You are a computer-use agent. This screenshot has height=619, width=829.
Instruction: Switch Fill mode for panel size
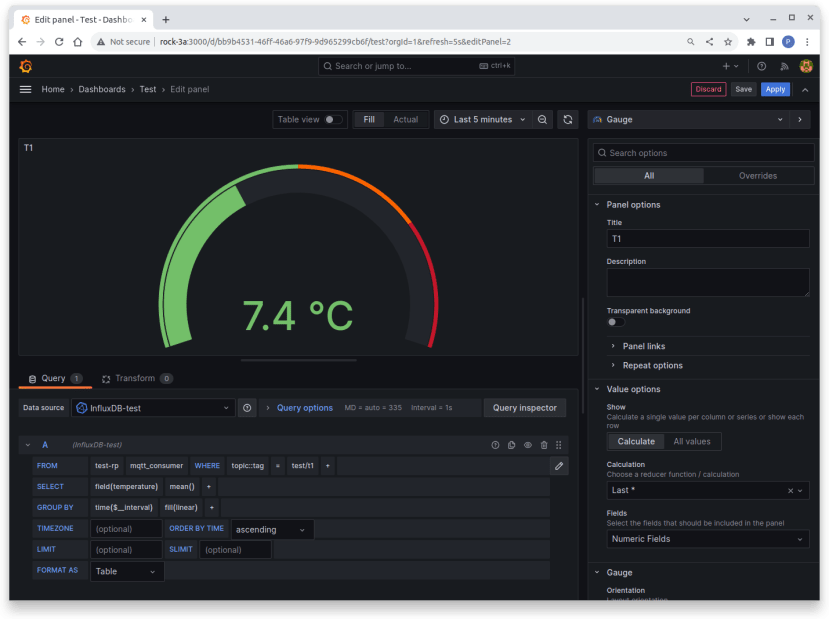point(371,119)
